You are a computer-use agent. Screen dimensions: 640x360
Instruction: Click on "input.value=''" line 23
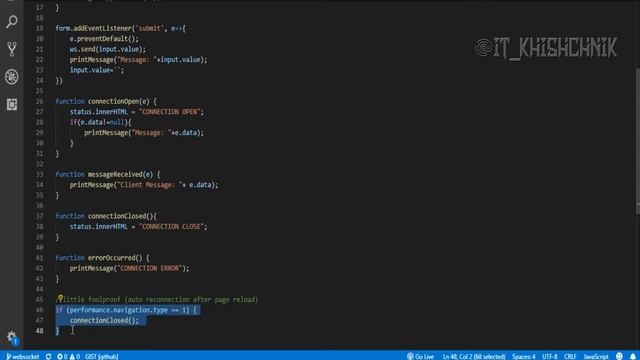(96, 70)
